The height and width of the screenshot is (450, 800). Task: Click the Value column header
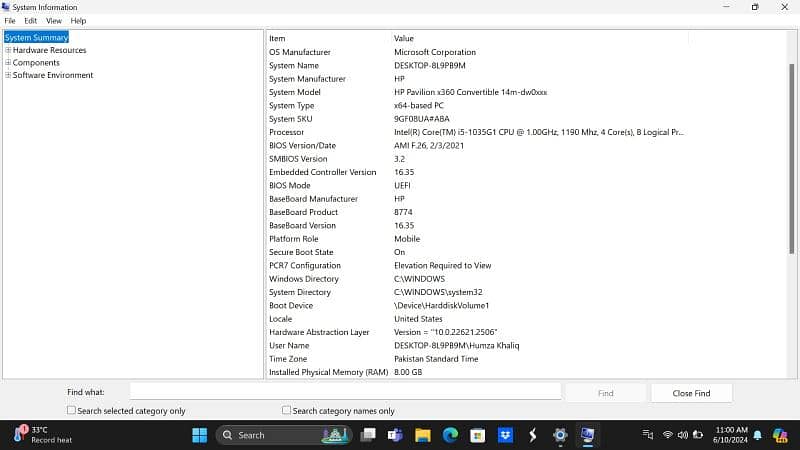[404, 38]
